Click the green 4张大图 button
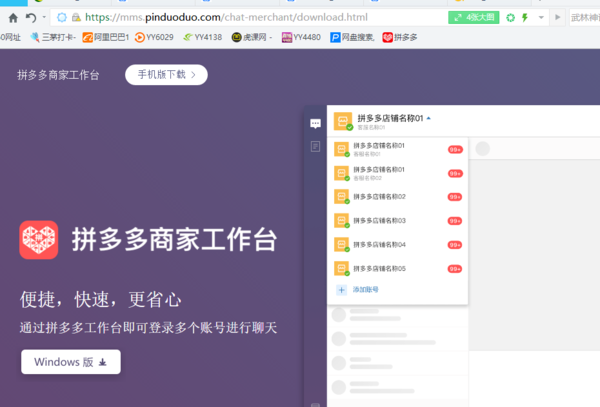Screen dimensions: 600x407 (x=474, y=17)
